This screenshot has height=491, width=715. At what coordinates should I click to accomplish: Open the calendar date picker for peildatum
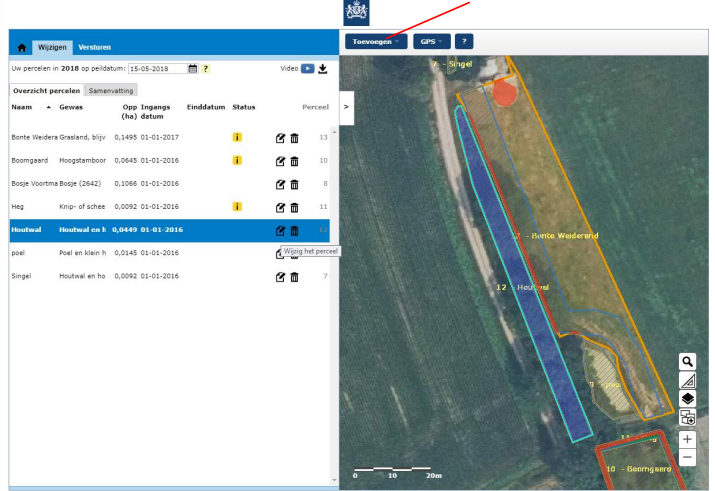(193, 69)
